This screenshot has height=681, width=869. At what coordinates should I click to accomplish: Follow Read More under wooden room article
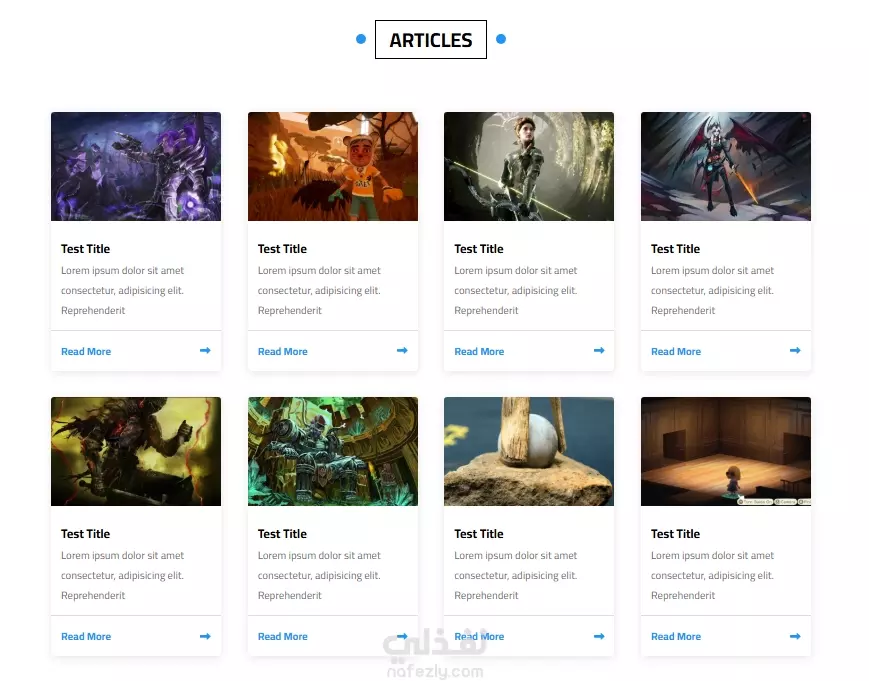pos(676,636)
